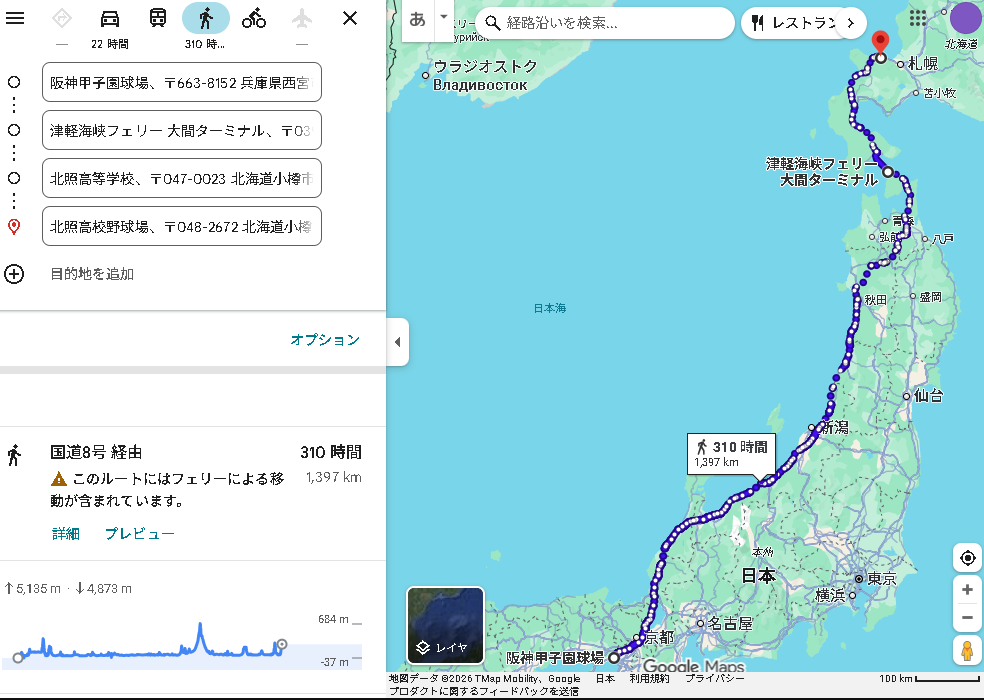
Task: Collapse the side panel arrow
Action: tap(397, 342)
